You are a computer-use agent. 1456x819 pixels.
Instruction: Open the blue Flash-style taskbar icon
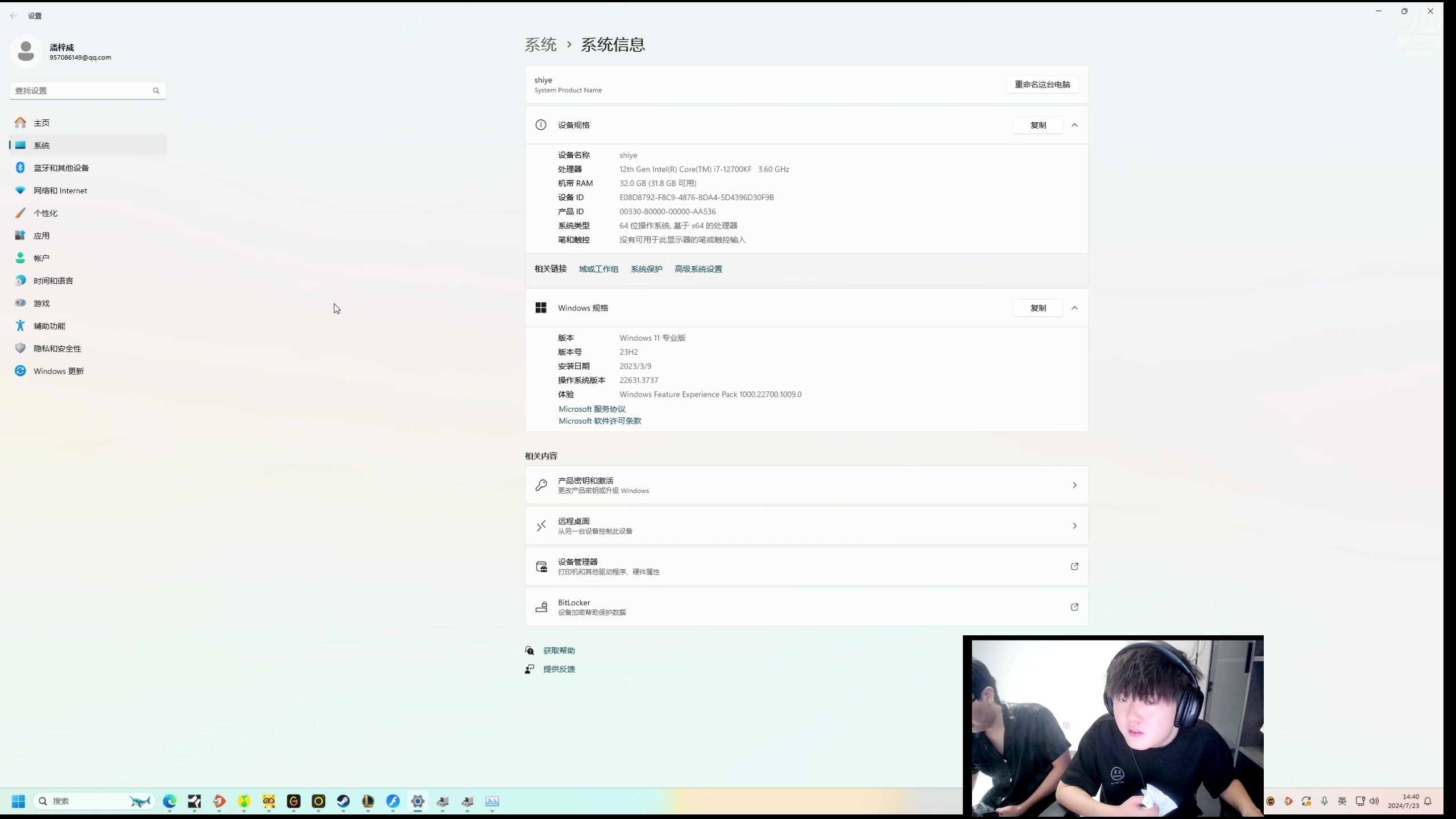(x=393, y=801)
